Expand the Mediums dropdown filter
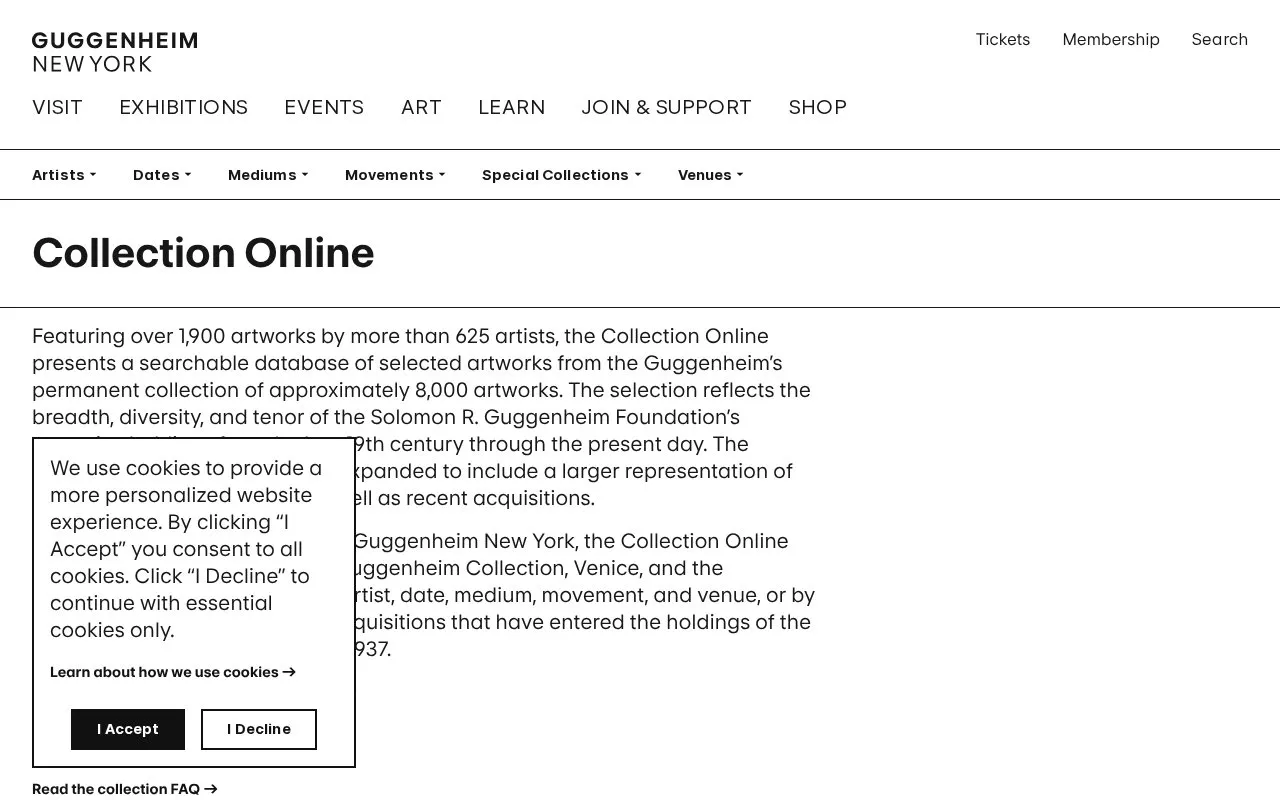Viewport: 1280px width, 800px height. point(268,175)
